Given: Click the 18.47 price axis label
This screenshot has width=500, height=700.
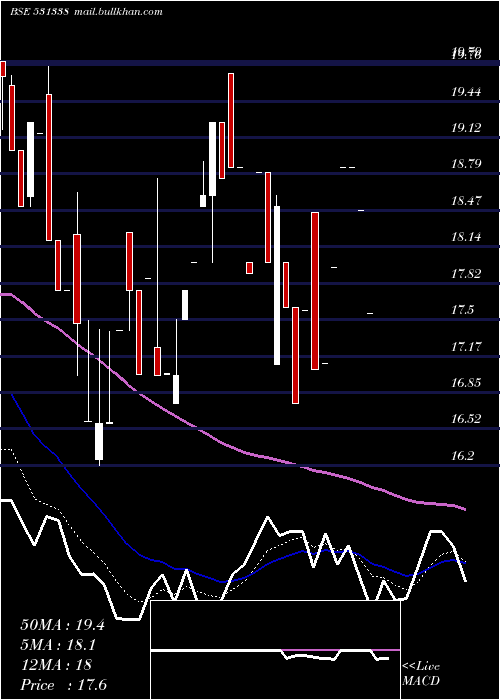Looking at the screenshot, I should click(x=466, y=200).
